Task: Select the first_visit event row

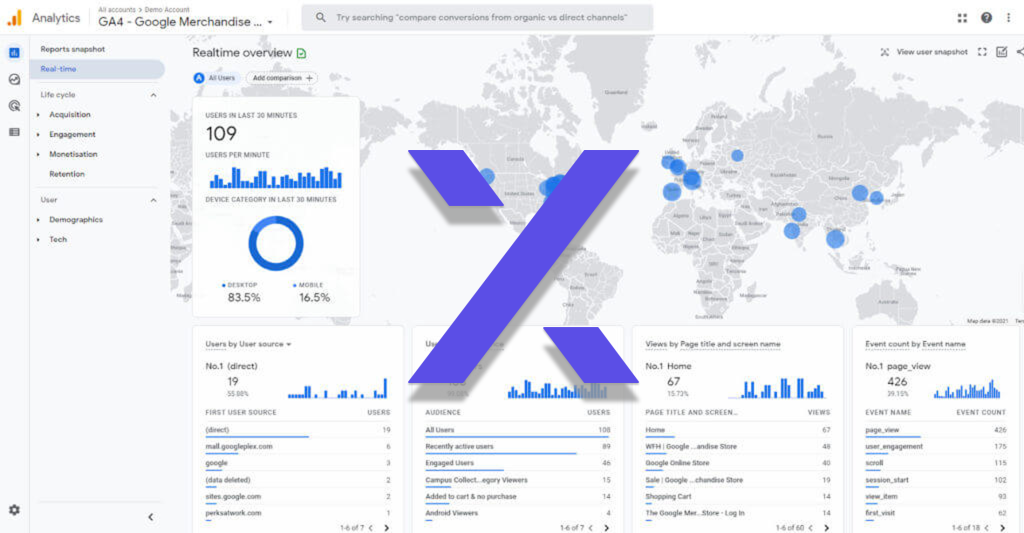Action: (935, 513)
